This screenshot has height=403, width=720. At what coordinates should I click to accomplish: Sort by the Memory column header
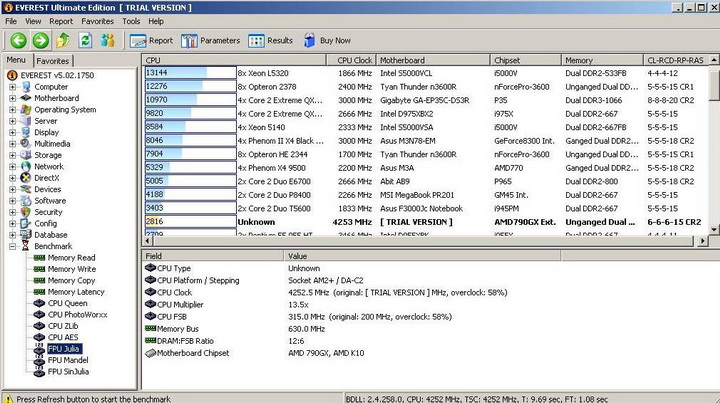602,60
